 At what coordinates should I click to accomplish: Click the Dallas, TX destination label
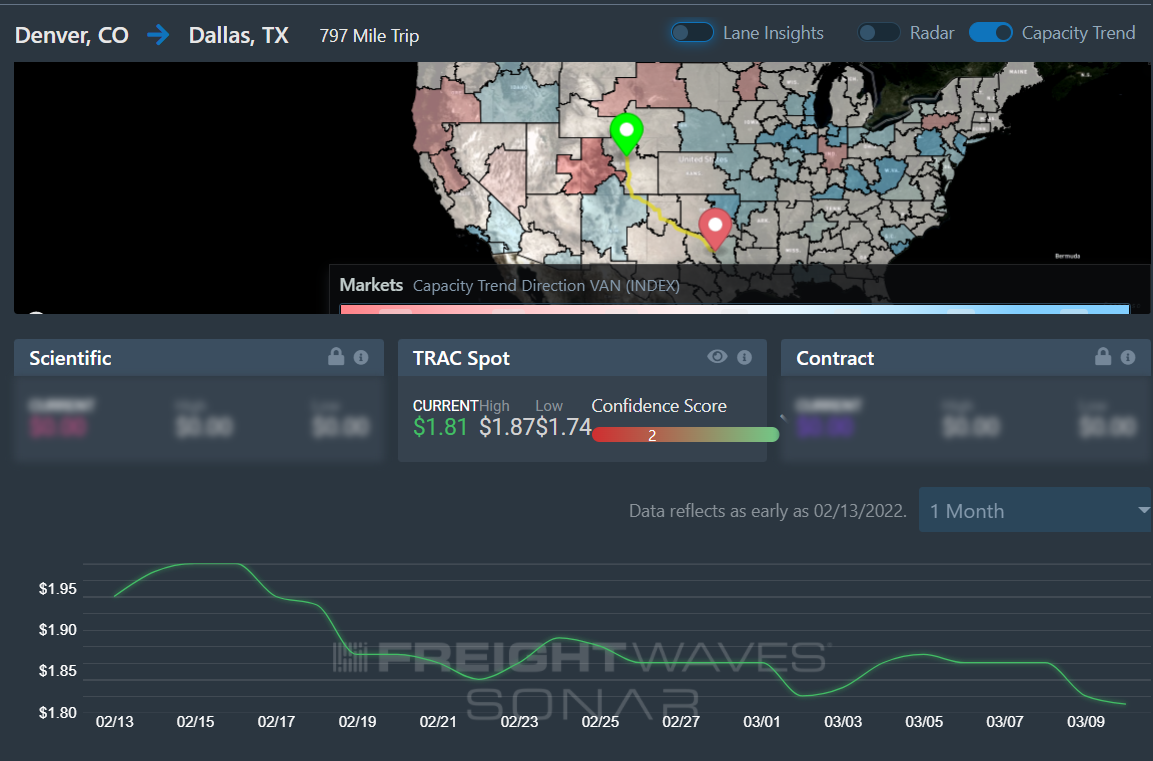point(239,35)
